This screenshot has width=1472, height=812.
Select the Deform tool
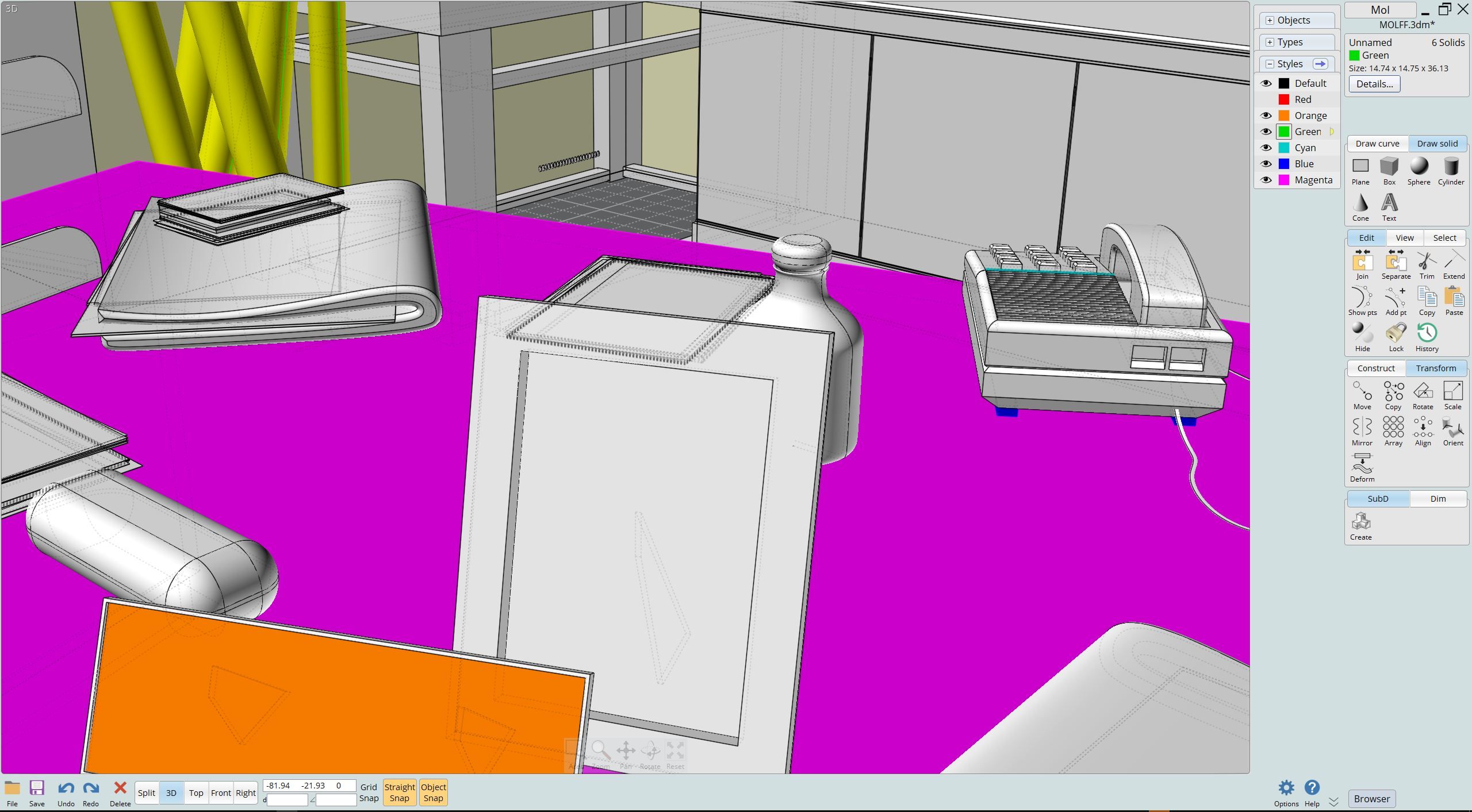click(x=1362, y=467)
